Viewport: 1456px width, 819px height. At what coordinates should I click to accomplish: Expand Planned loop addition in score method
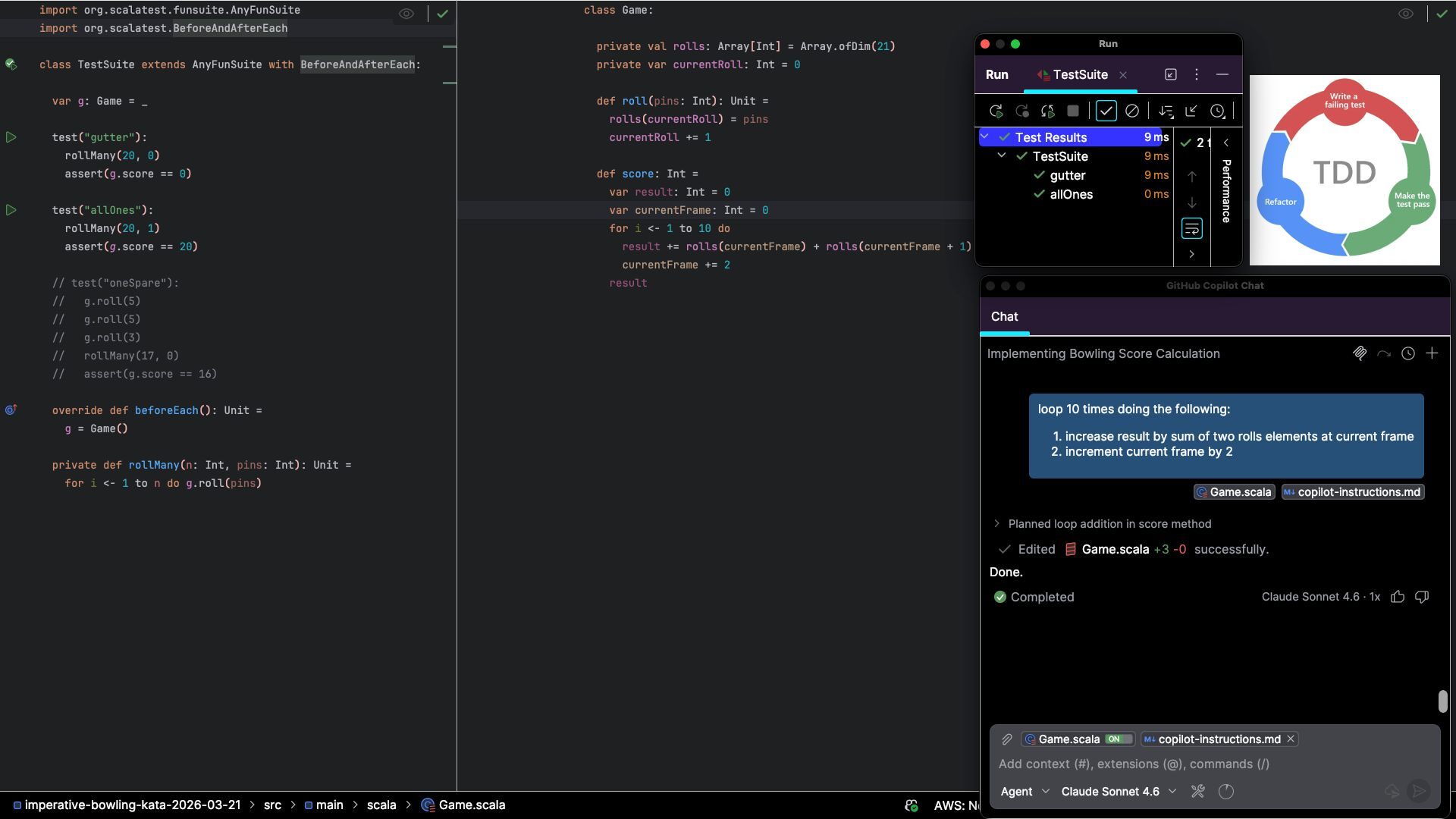996,524
